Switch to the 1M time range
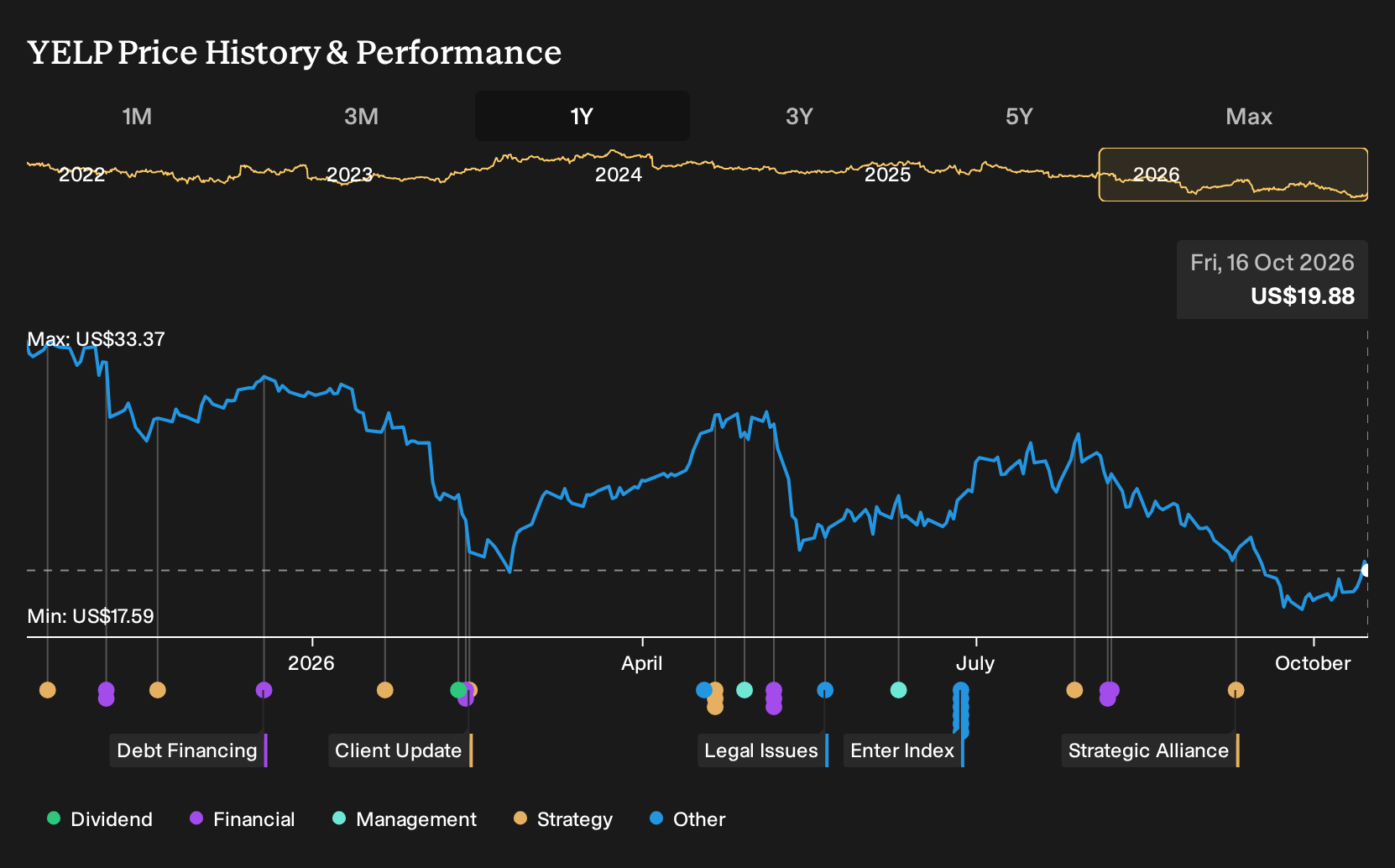 pos(137,116)
